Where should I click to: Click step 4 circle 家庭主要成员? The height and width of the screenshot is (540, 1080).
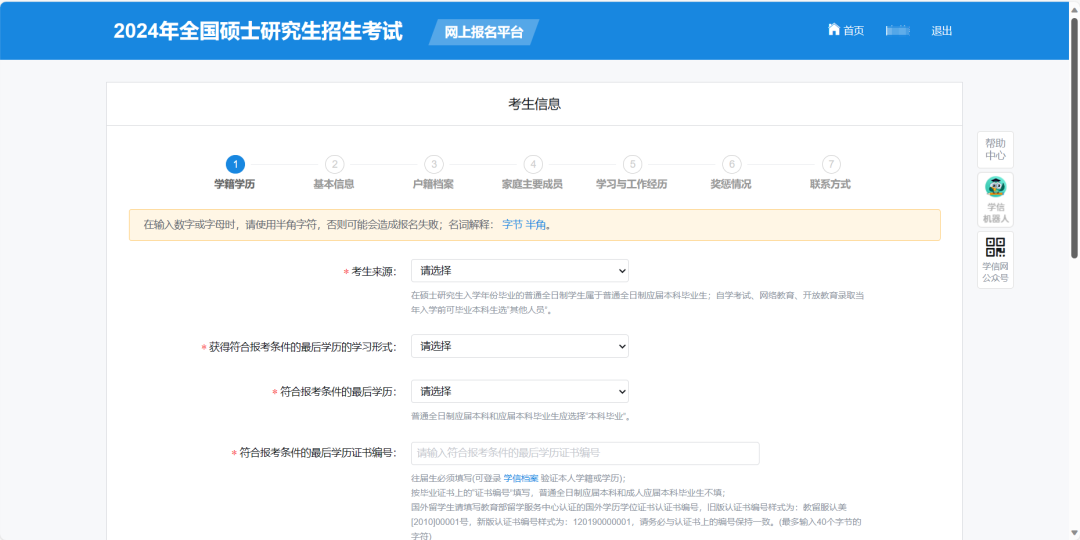pyautogui.click(x=533, y=165)
